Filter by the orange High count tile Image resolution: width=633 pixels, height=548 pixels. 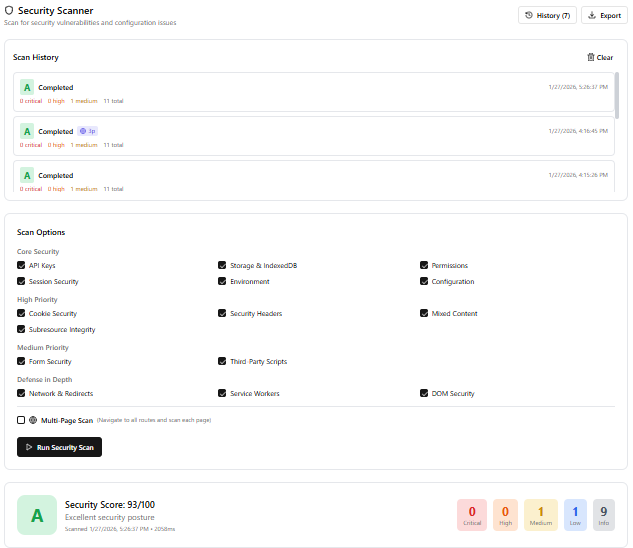coord(505,515)
